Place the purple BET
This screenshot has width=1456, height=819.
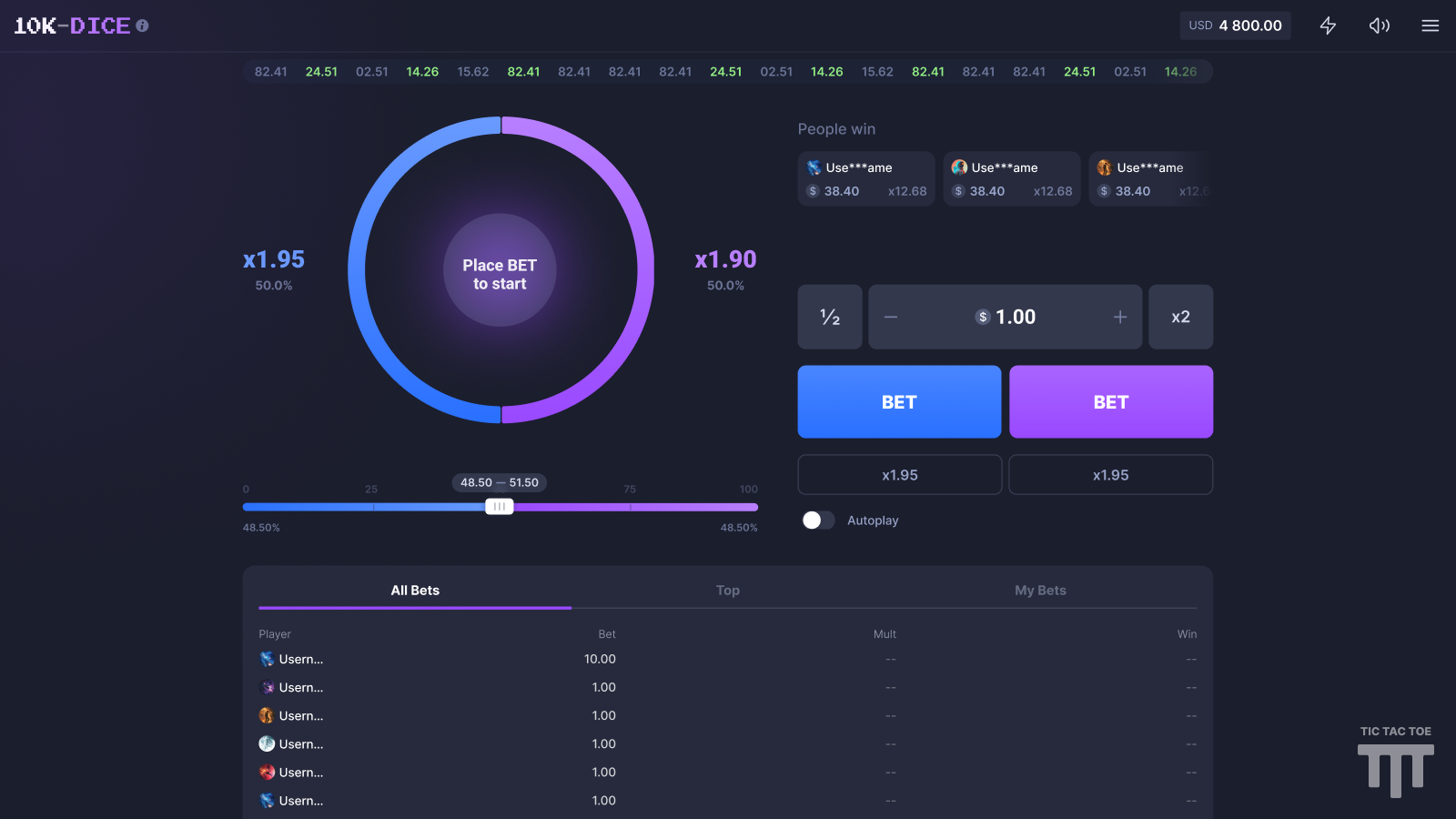point(1110,402)
